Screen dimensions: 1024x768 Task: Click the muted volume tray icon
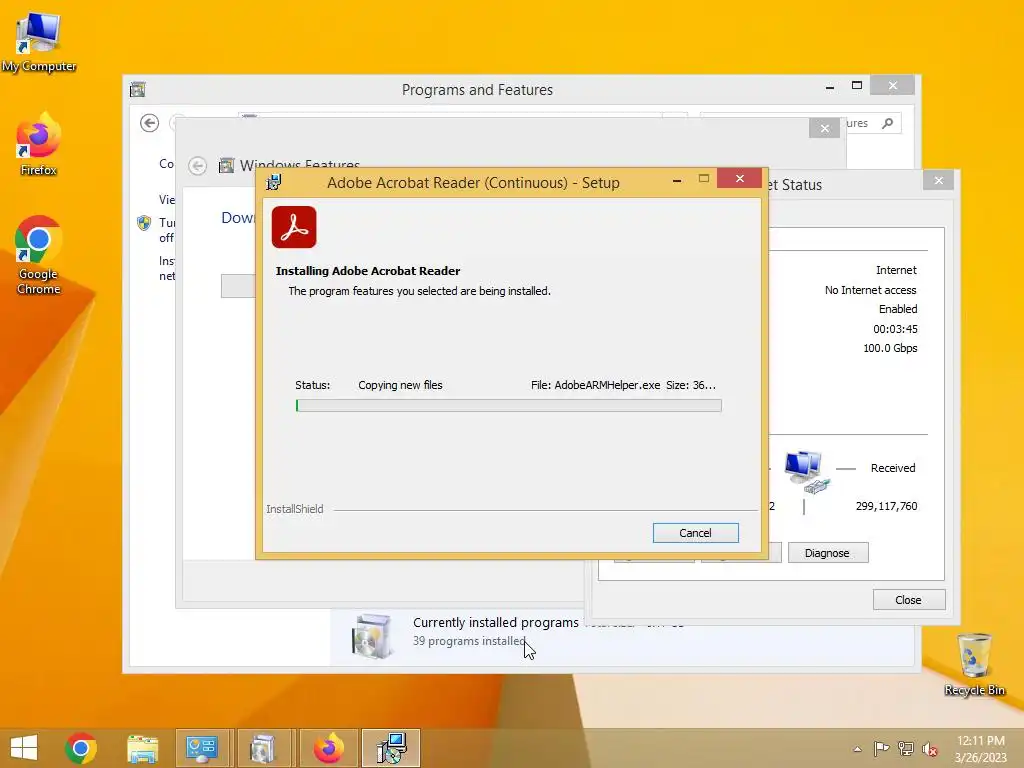930,749
